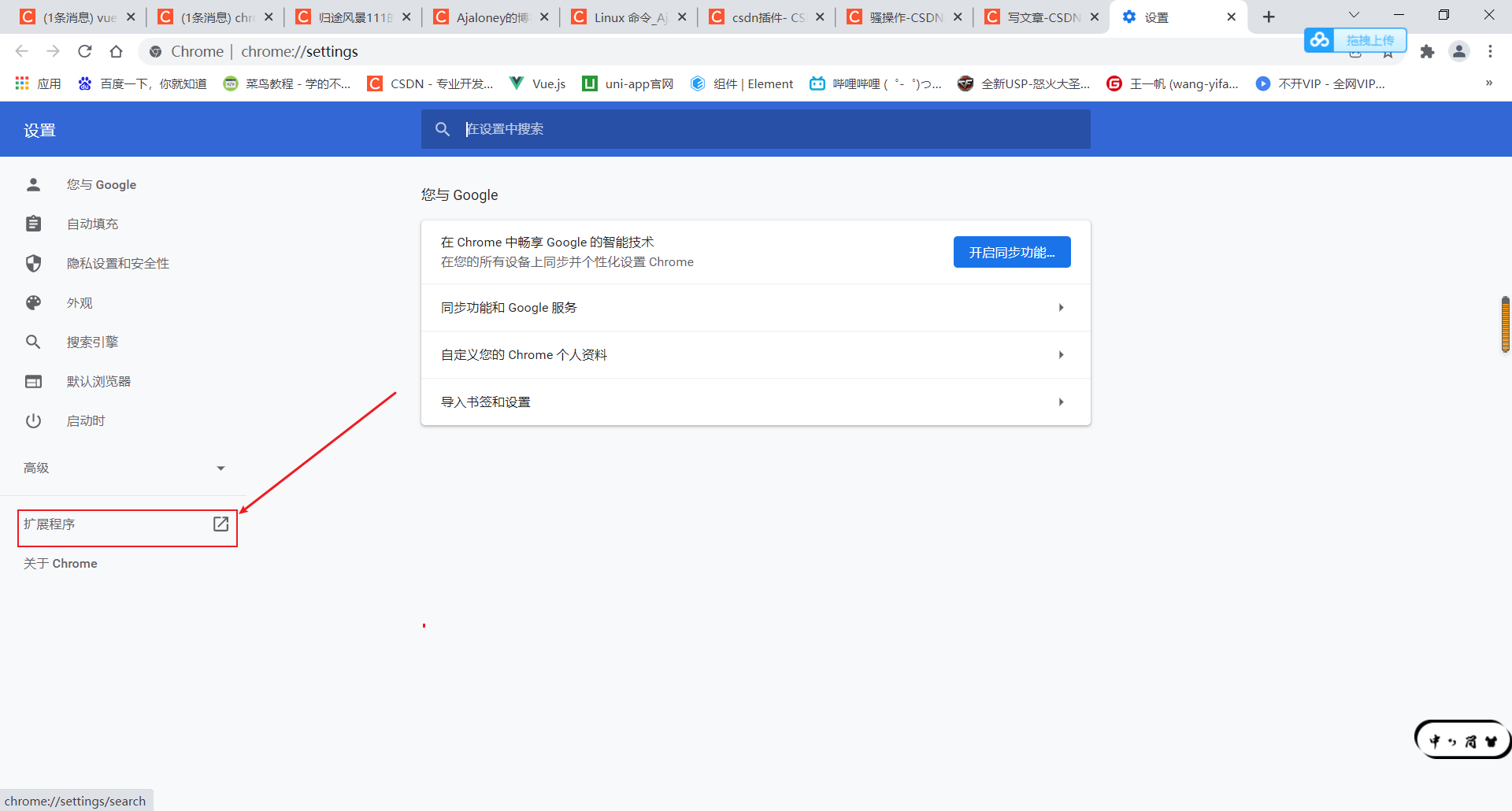Image resolution: width=1512 pixels, height=811 pixels.
Task: Open 扩展程序 extensions page
Action: pyautogui.click(x=128, y=524)
